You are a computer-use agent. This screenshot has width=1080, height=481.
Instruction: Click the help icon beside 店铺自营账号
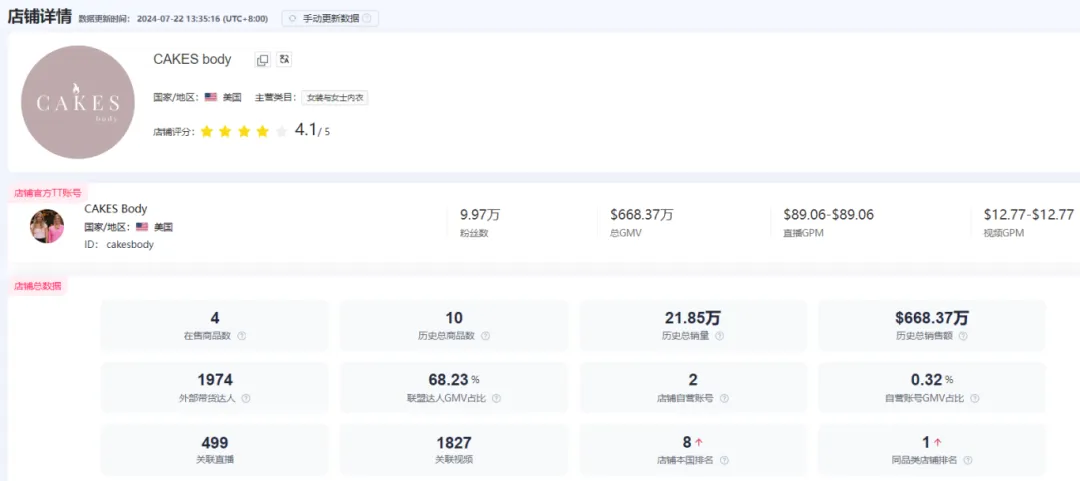point(724,398)
